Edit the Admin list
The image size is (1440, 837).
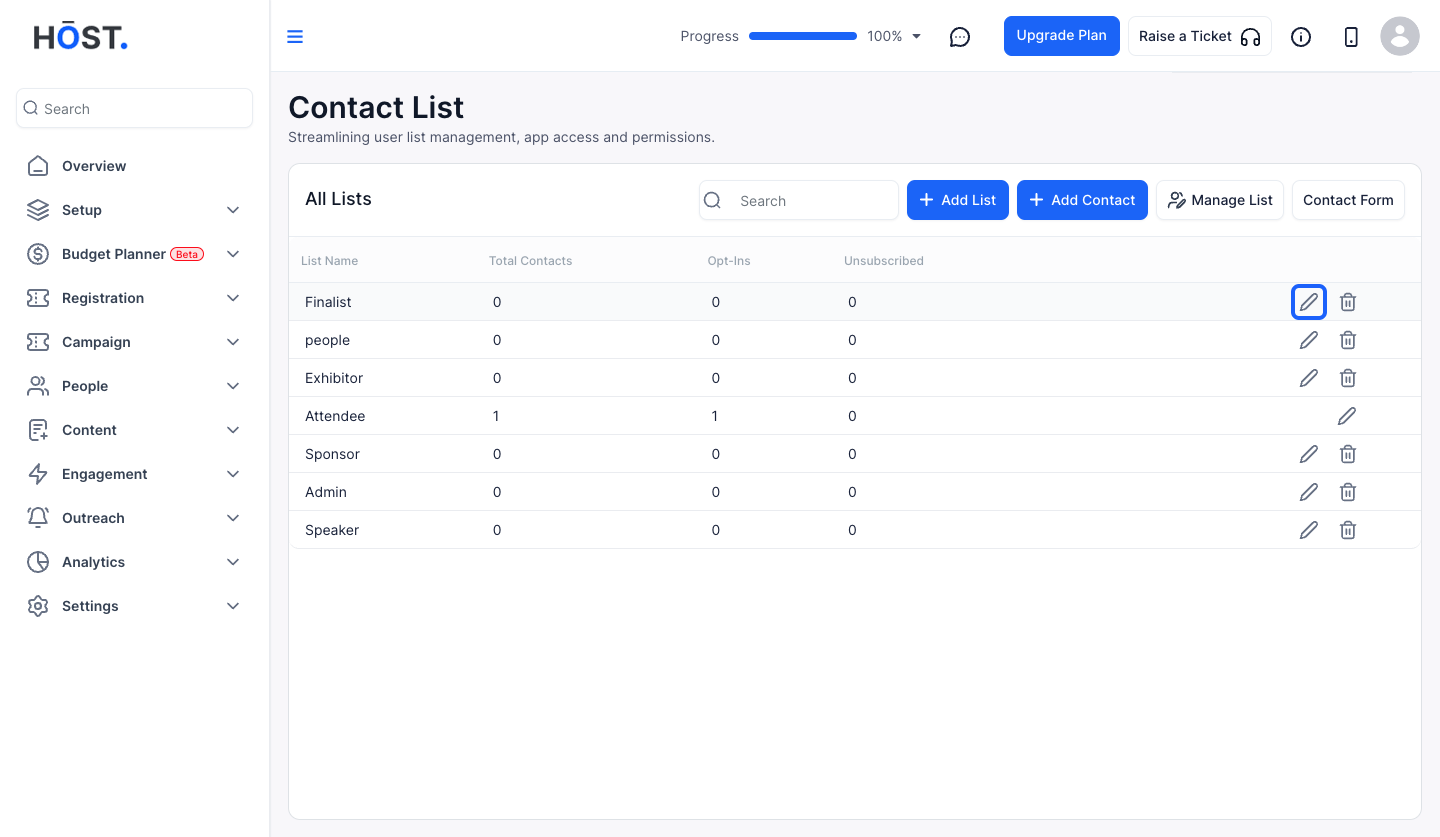tap(1309, 492)
